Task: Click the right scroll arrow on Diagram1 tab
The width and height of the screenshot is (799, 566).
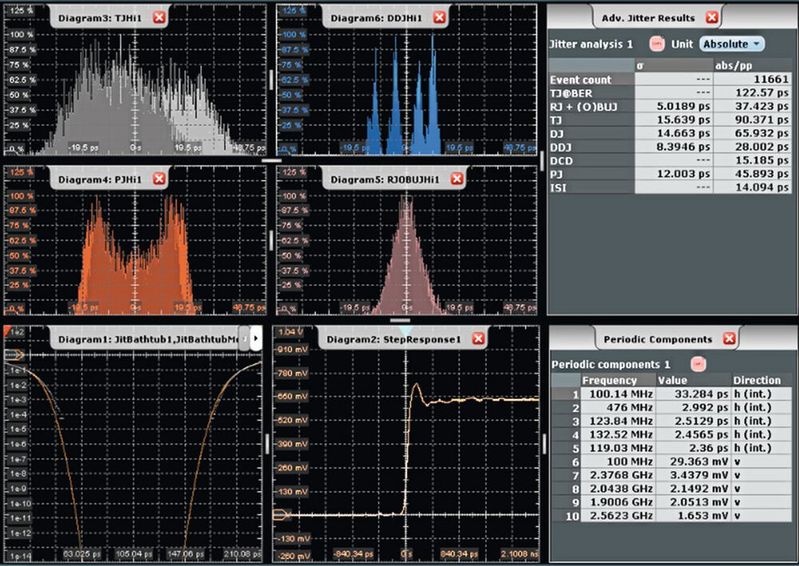Action: (256, 339)
